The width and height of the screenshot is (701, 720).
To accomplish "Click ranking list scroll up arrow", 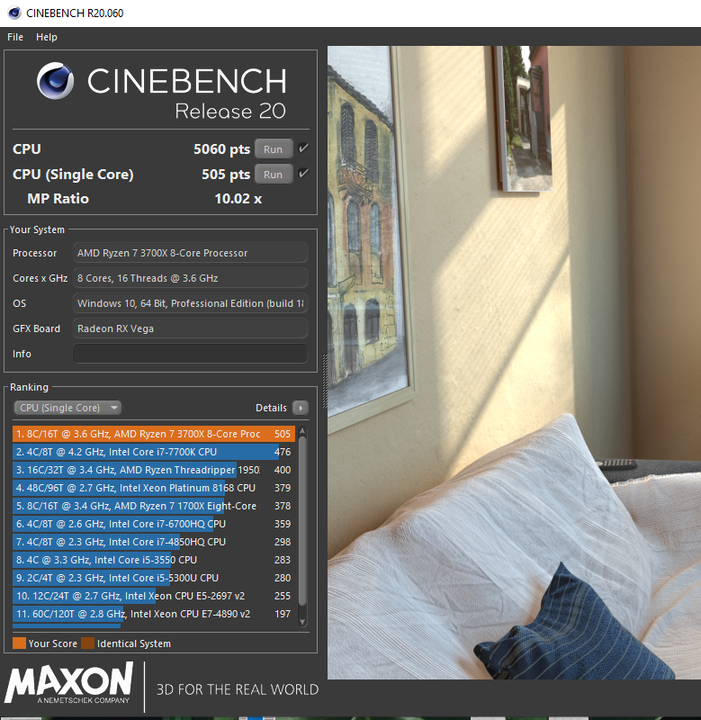I will 302,431.
